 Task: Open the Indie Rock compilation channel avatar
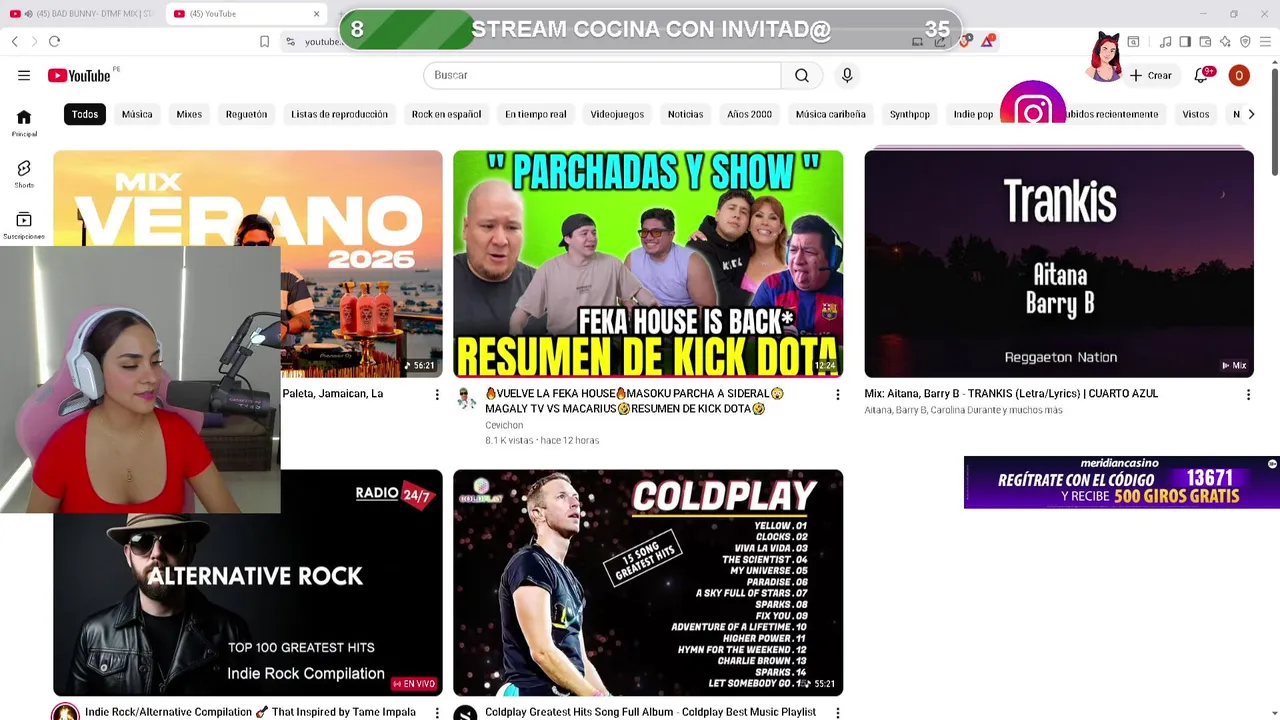click(65, 713)
